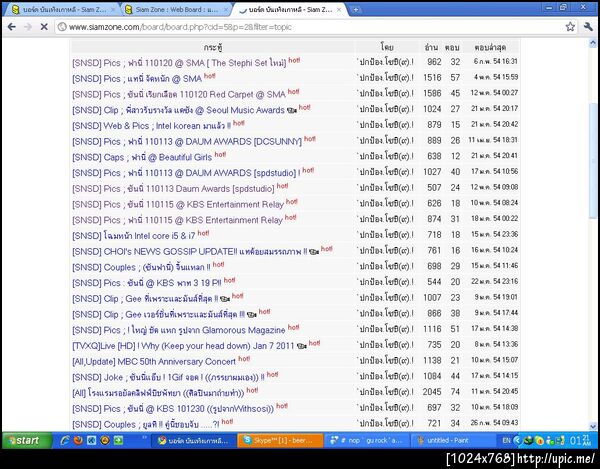This screenshot has width=600, height=469.
Task: Click the orange round quick launch icon
Action: click(x=105, y=440)
